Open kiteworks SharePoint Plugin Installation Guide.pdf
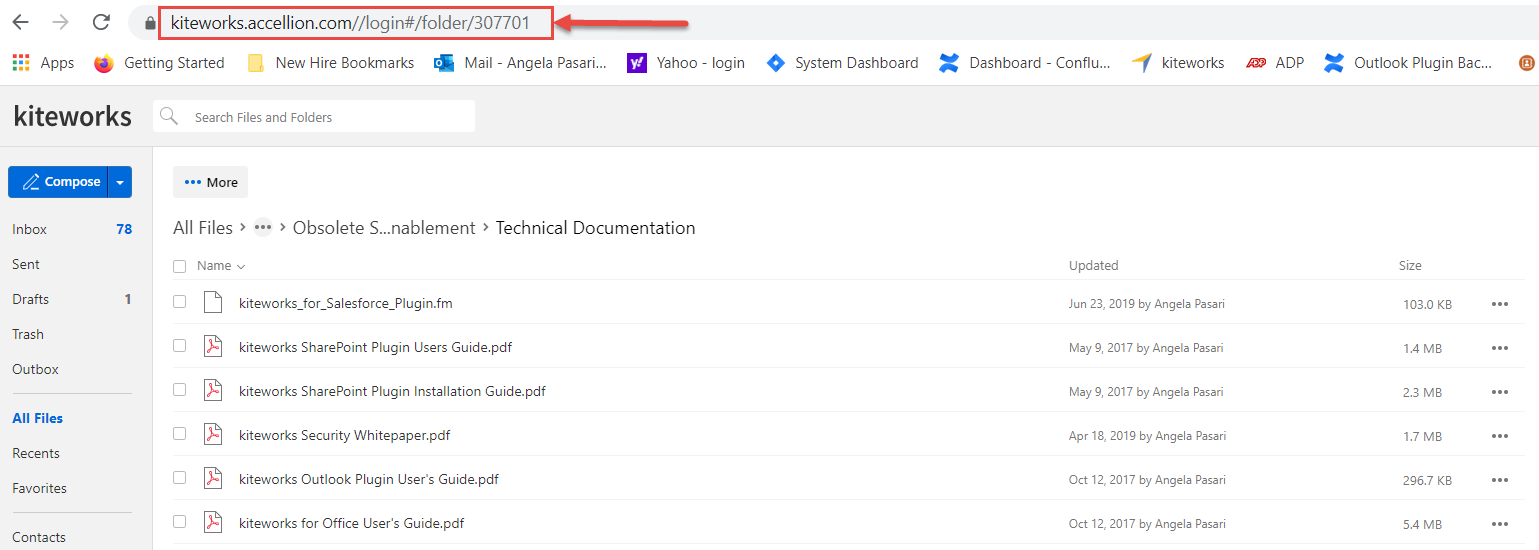The width and height of the screenshot is (1539, 550). click(392, 391)
